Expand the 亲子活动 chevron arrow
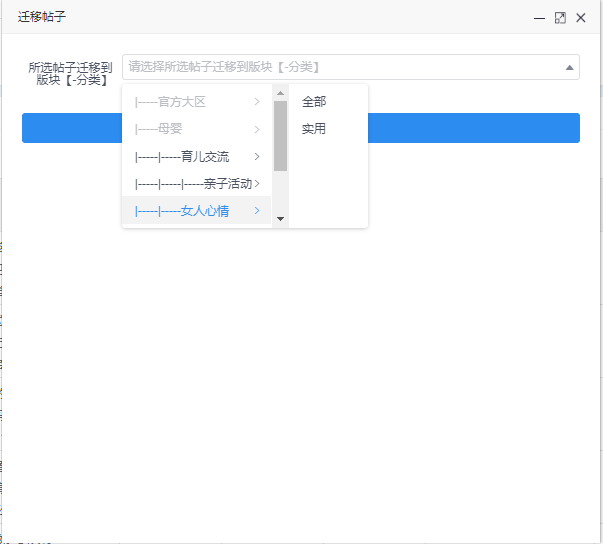The image size is (603, 544). [257, 184]
